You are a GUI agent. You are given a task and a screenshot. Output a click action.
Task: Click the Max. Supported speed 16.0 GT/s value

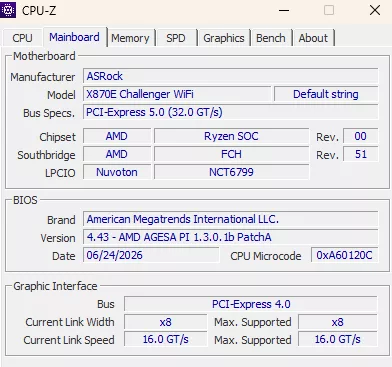[338, 339]
